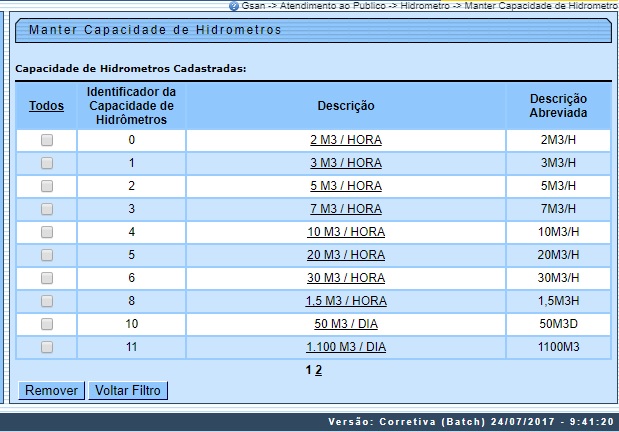Image resolution: width=619 pixels, height=432 pixels.
Task: Click the 20 M3 / HORA link
Action: 346,255
